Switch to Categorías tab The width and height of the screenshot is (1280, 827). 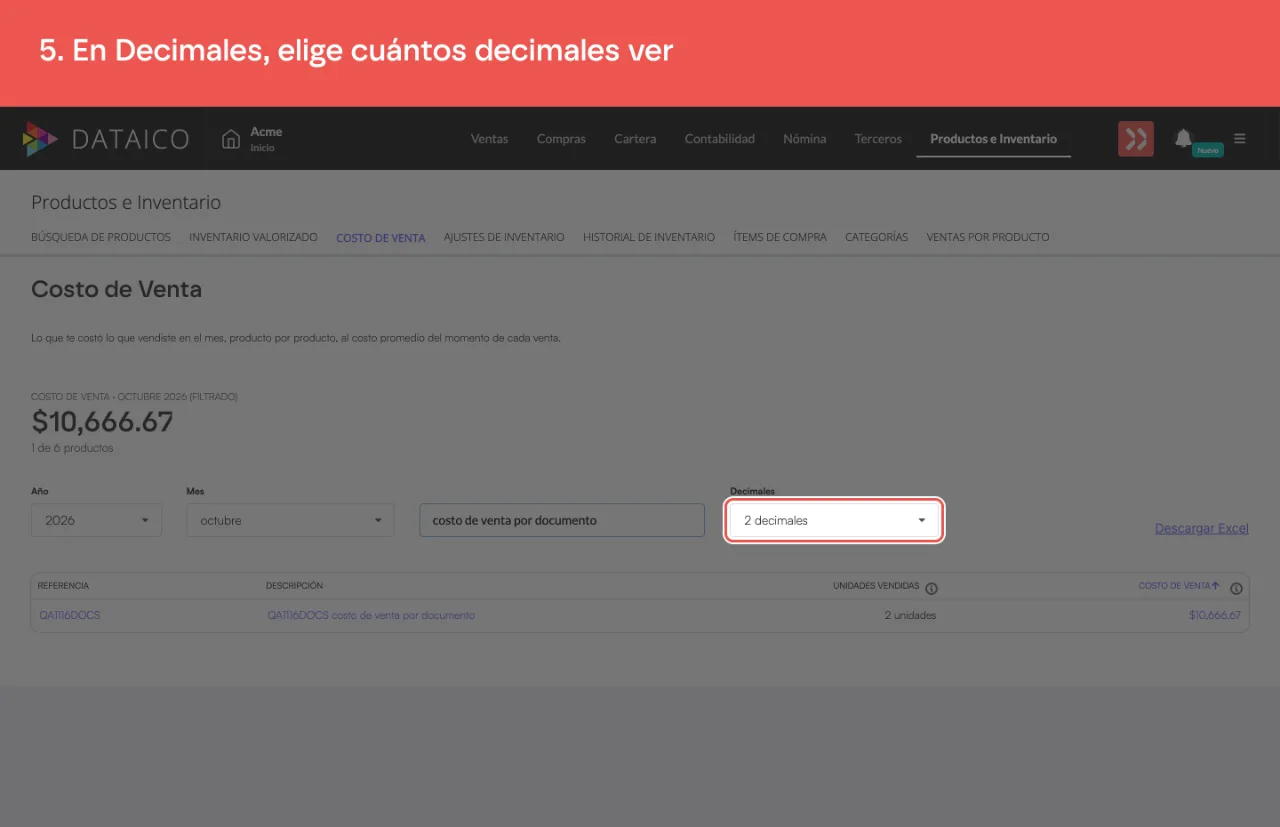[876, 237]
